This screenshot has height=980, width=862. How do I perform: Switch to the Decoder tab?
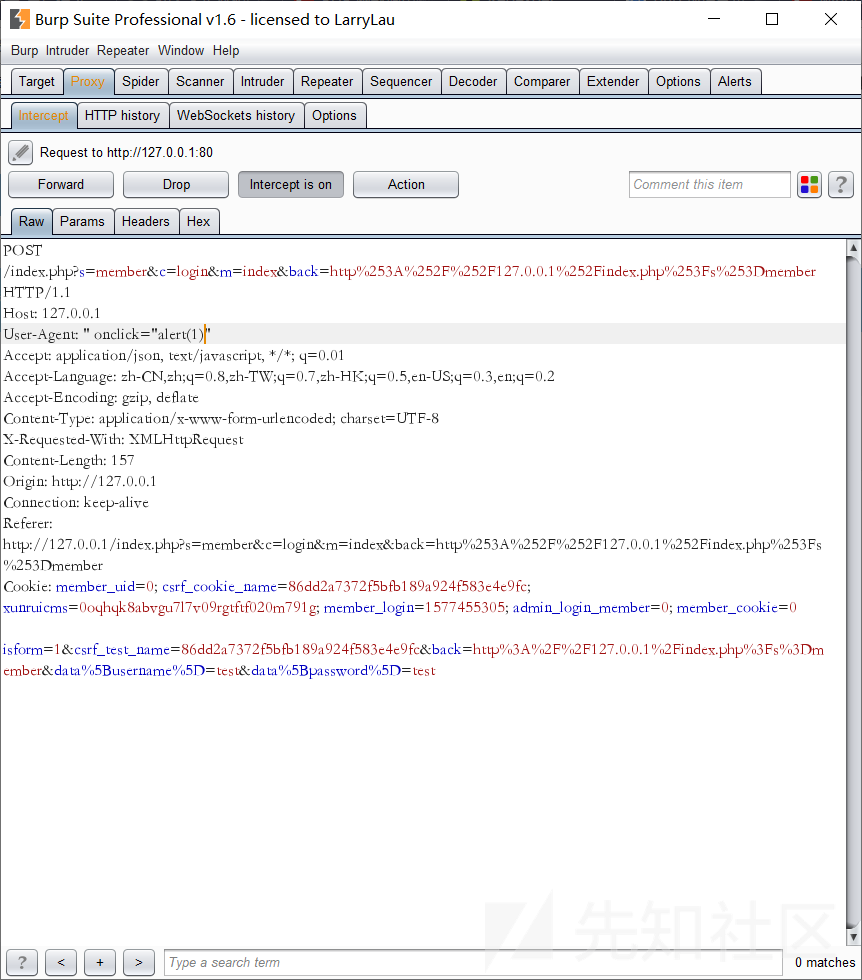[x=473, y=82]
